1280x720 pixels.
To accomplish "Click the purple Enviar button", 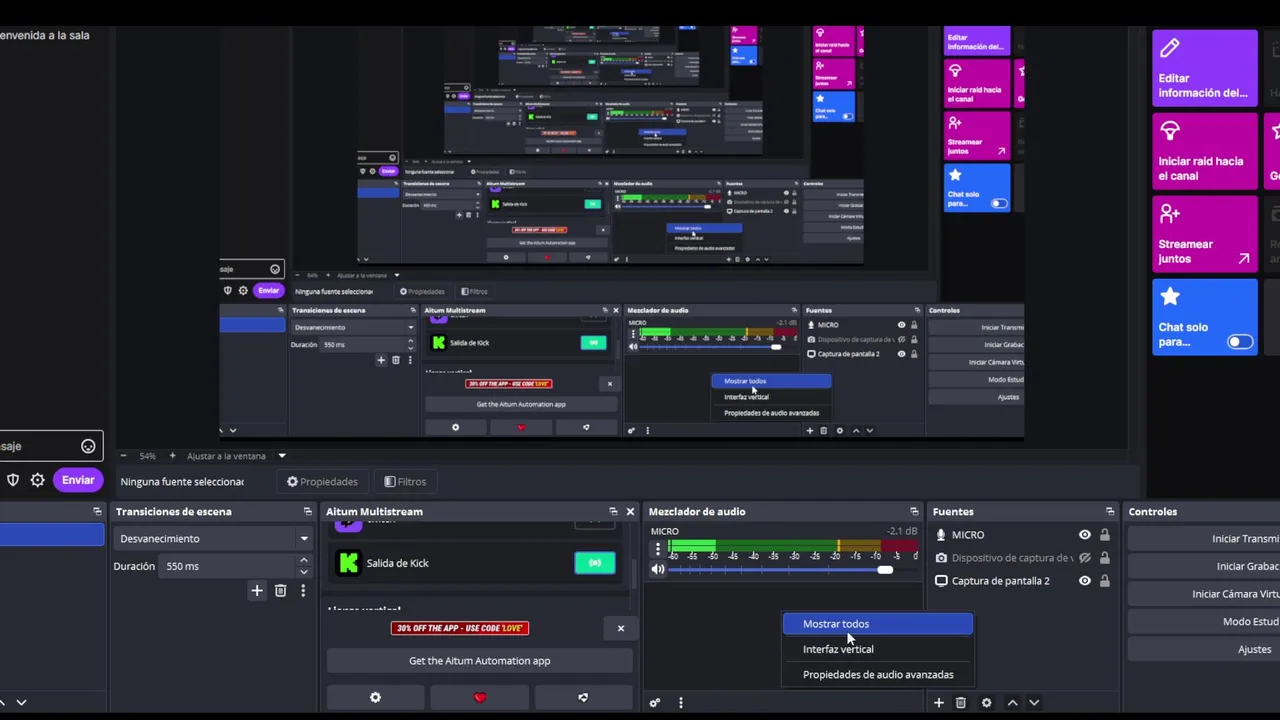I will 78,480.
